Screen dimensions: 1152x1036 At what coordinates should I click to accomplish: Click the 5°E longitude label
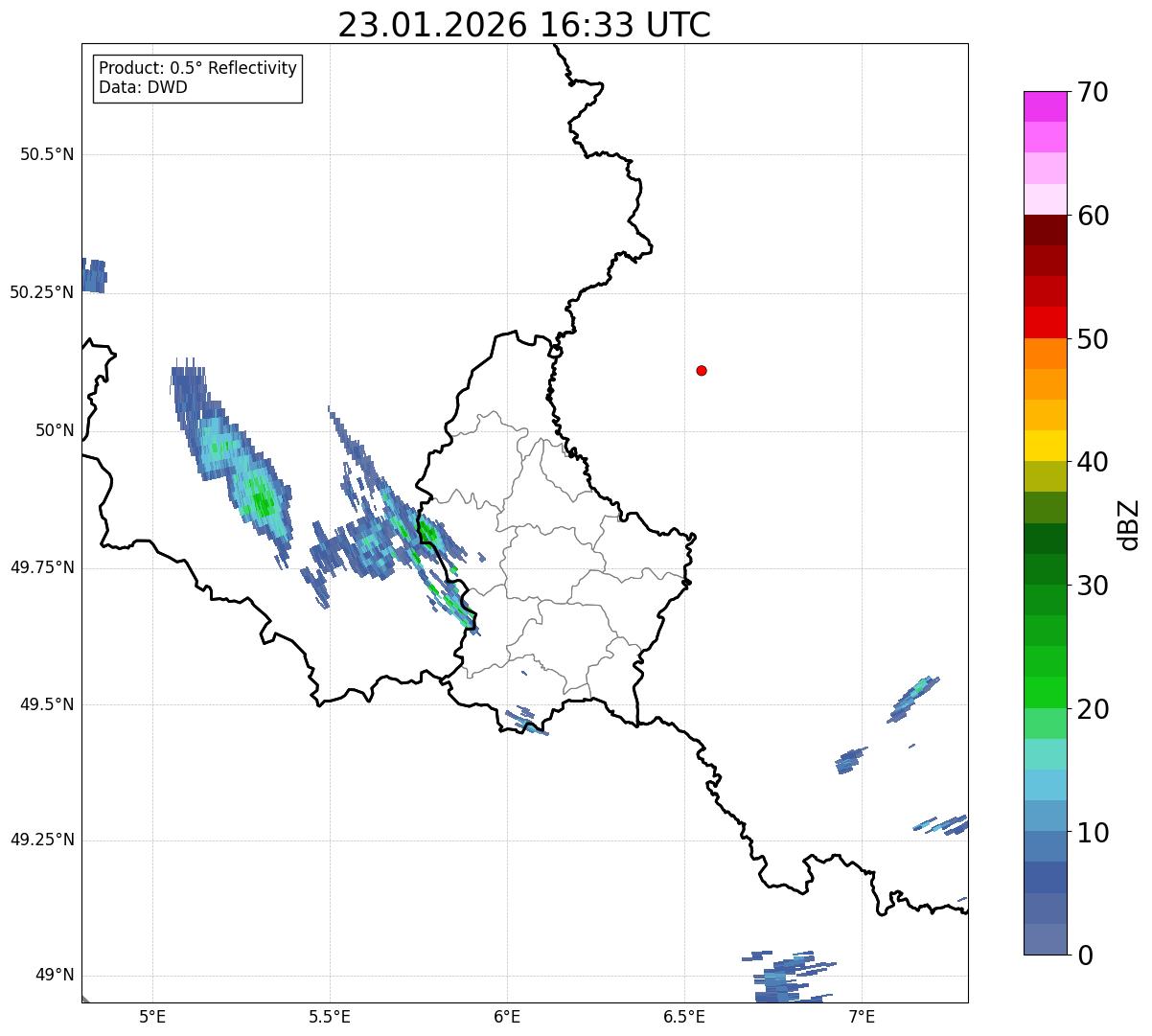pyautogui.click(x=152, y=1016)
